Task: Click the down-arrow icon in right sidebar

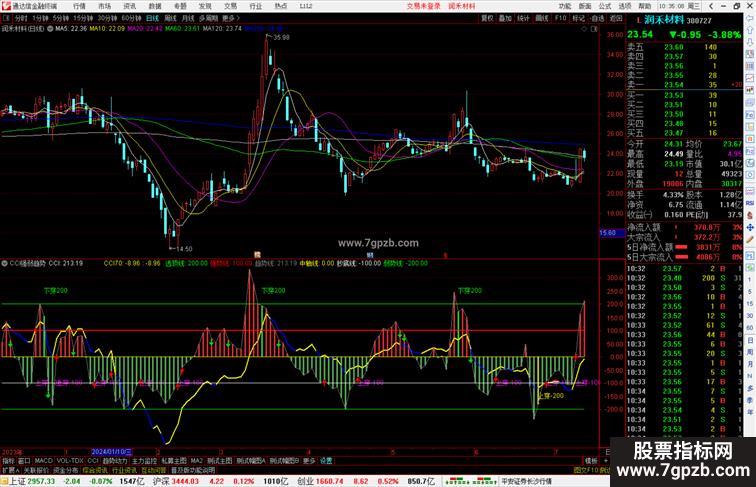Action: [750, 42]
